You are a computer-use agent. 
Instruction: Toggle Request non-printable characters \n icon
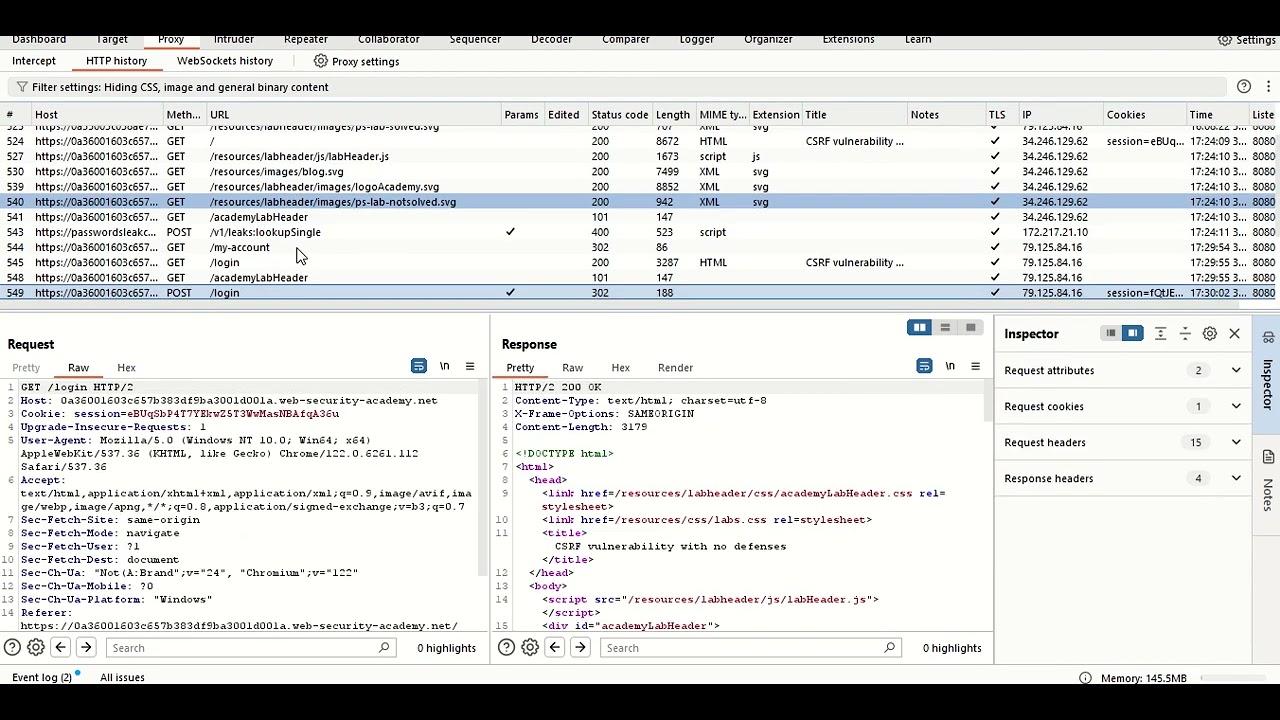pos(445,366)
